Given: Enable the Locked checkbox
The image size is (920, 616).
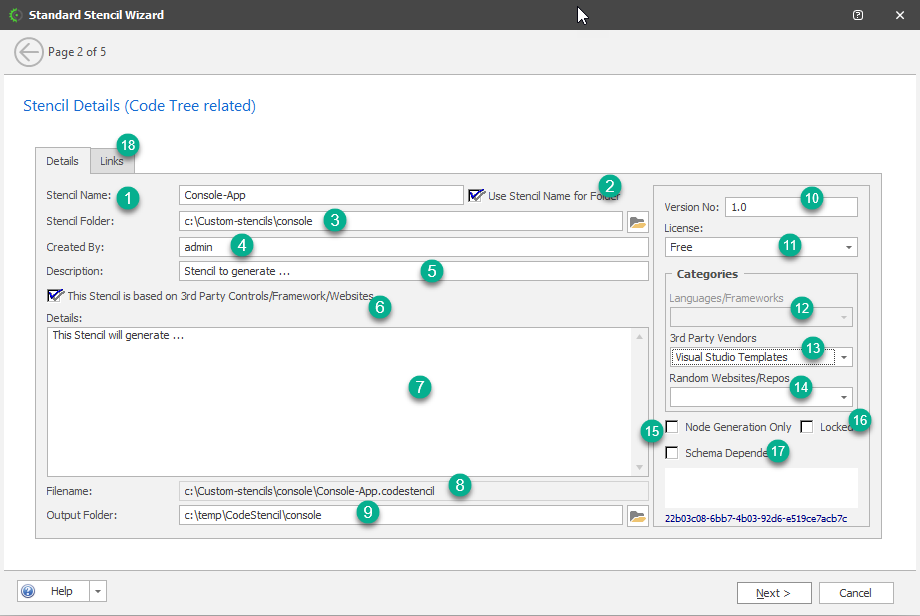Looking at the screenshot, I should tap(807, 427).
